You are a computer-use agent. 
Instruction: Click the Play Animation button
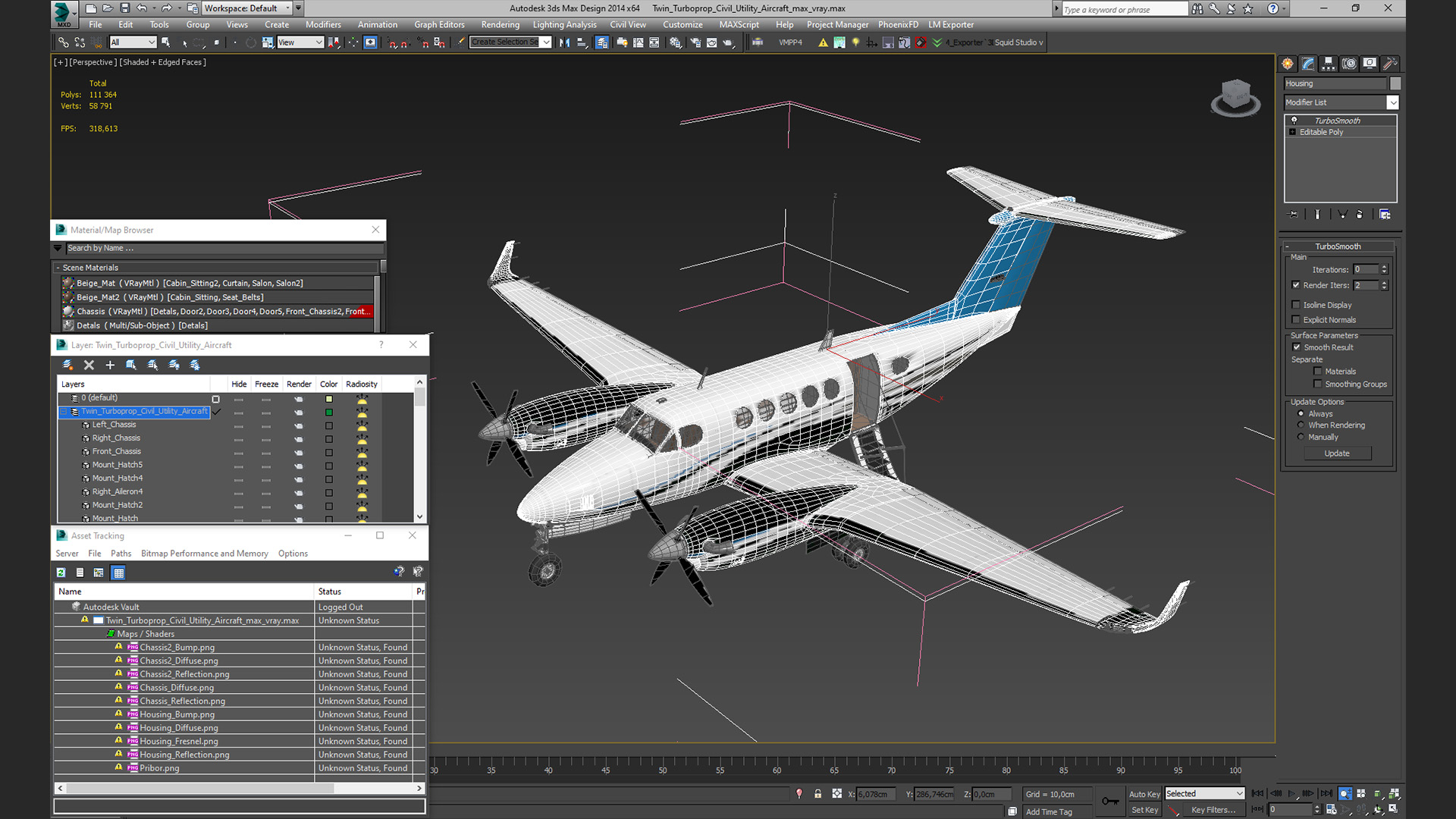1292,793
